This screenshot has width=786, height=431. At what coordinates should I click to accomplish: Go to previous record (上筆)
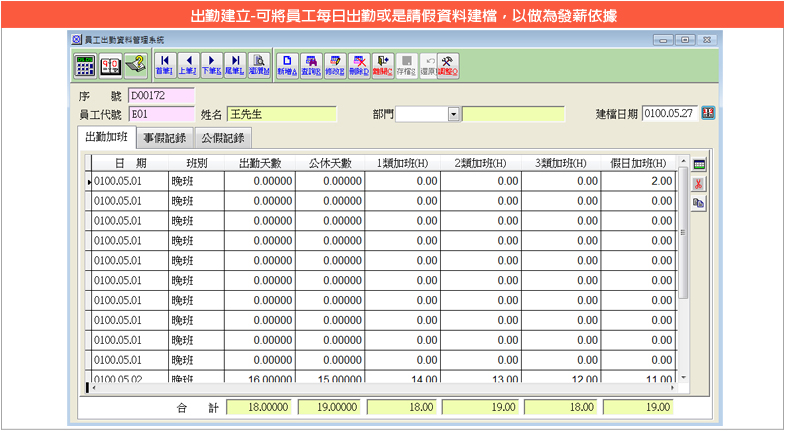click(188, 66)
